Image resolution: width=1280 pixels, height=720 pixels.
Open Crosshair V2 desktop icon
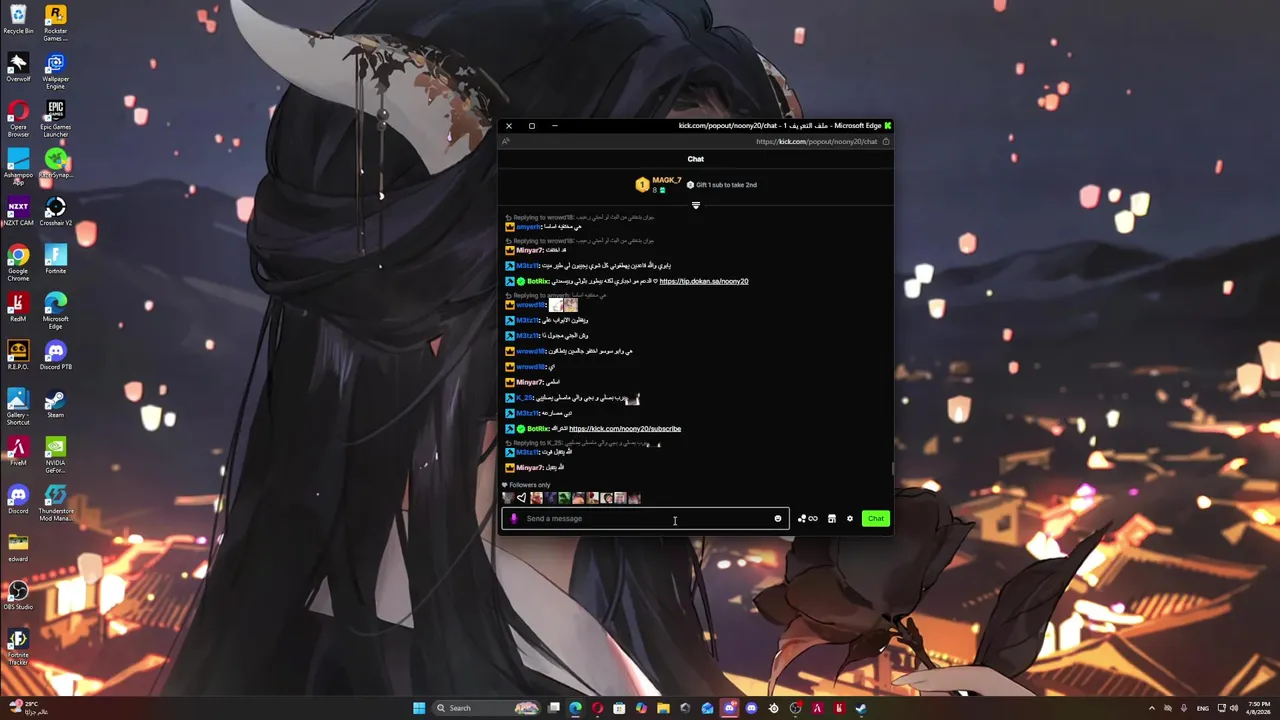tap(55, 211)
